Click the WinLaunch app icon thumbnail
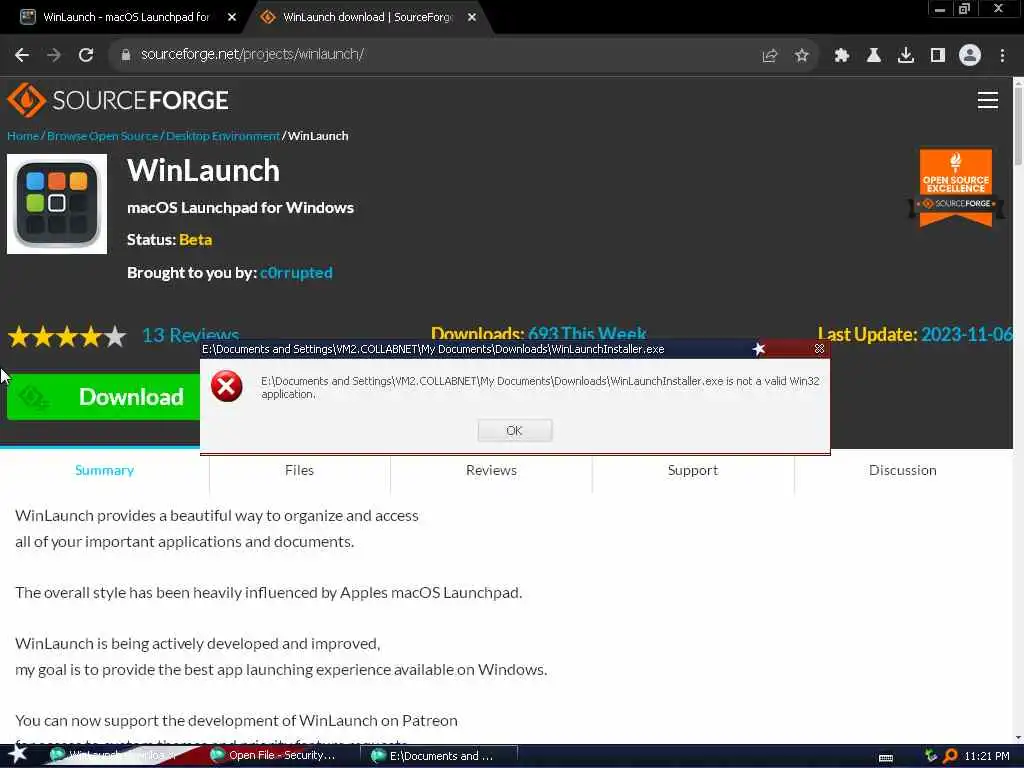 (x=57, y=204)
